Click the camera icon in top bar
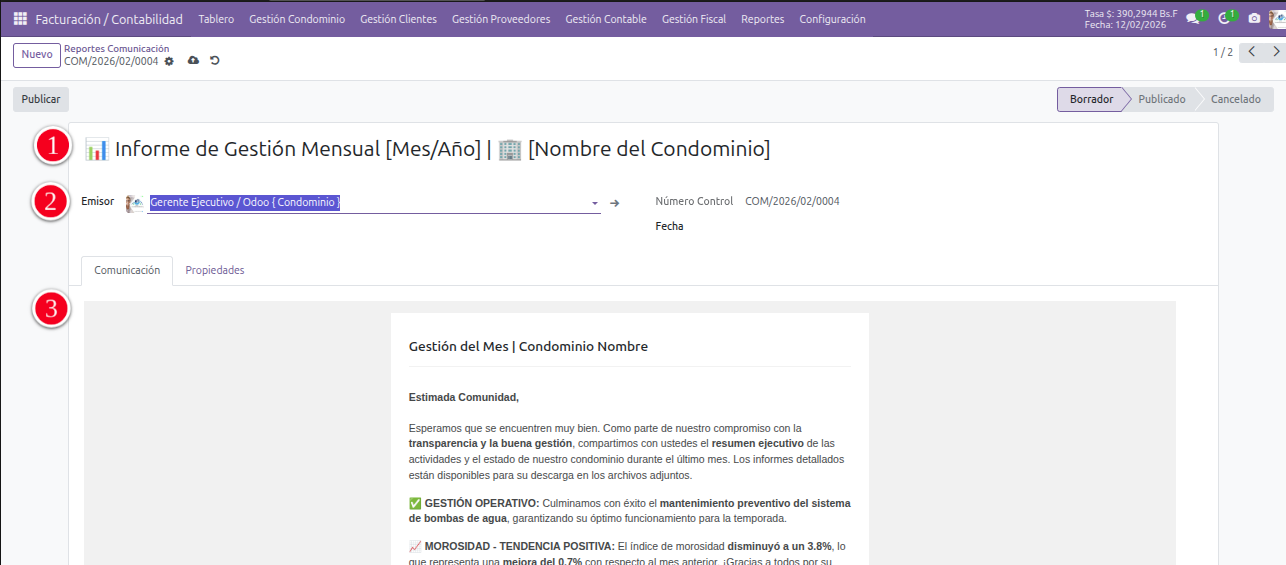The width and height of the screenshot is (1286, 565). click(1254, 18)
